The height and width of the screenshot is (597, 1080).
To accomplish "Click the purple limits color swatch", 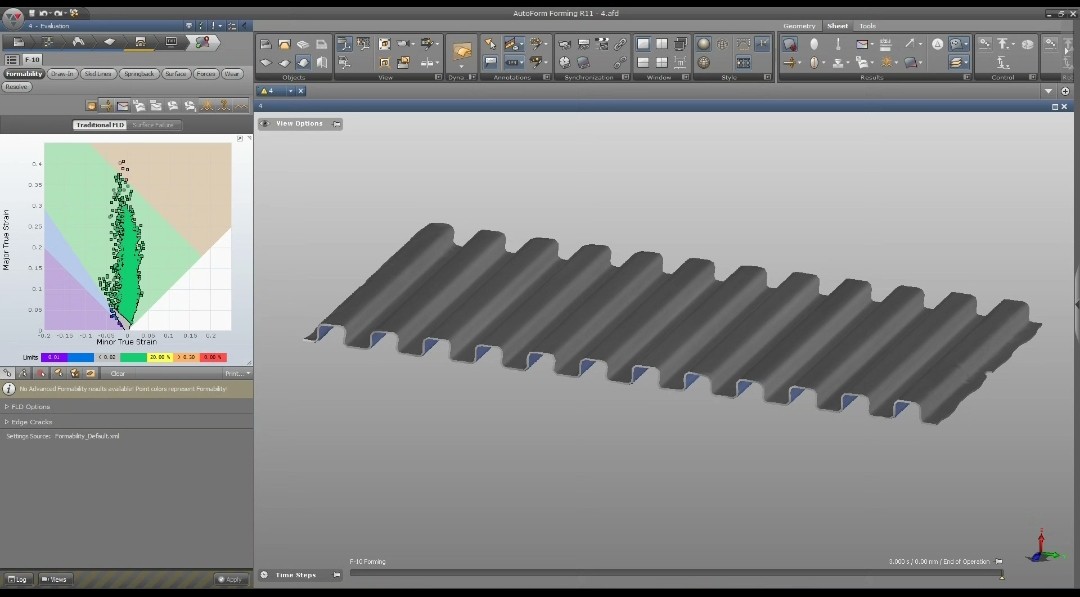I will [56, 357].
